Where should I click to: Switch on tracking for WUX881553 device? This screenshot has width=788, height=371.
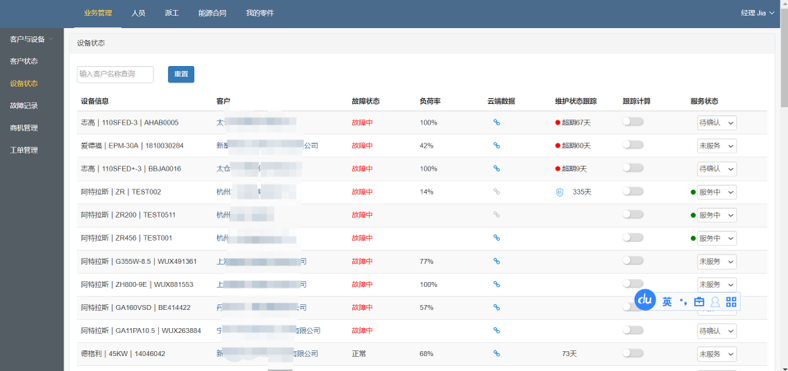coord(633,284)
